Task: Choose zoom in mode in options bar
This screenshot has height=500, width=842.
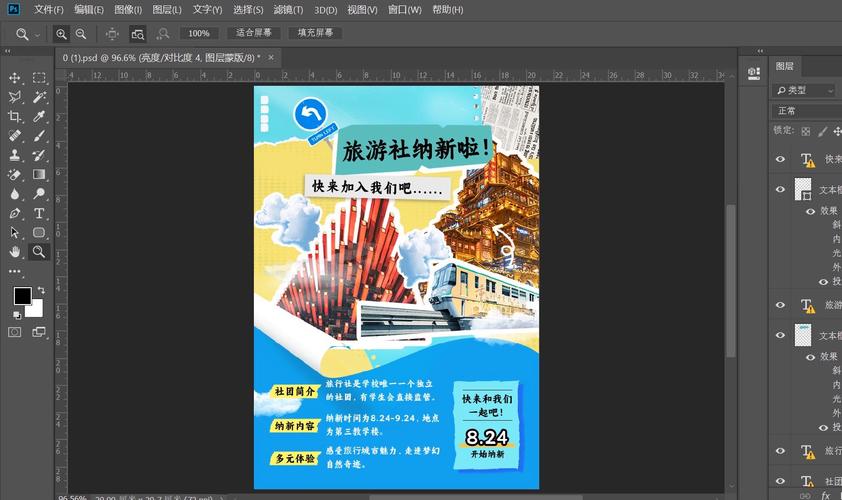Action: pyautogui.click(x=61, y=34)
